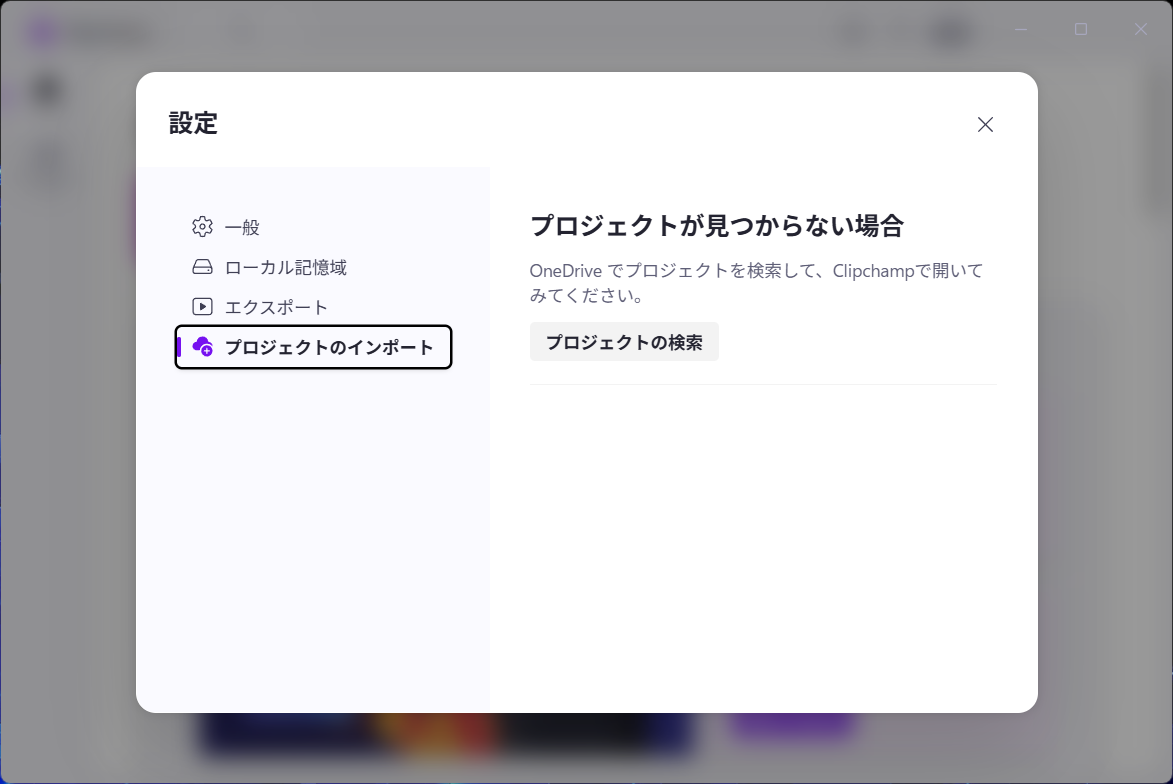
Task: Click the drive icon beside ローカル記憶域
Action: [x=202, y=267]
